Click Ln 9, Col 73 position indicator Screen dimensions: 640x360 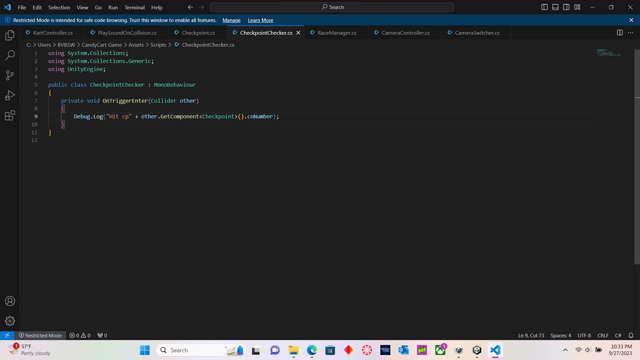531,335
